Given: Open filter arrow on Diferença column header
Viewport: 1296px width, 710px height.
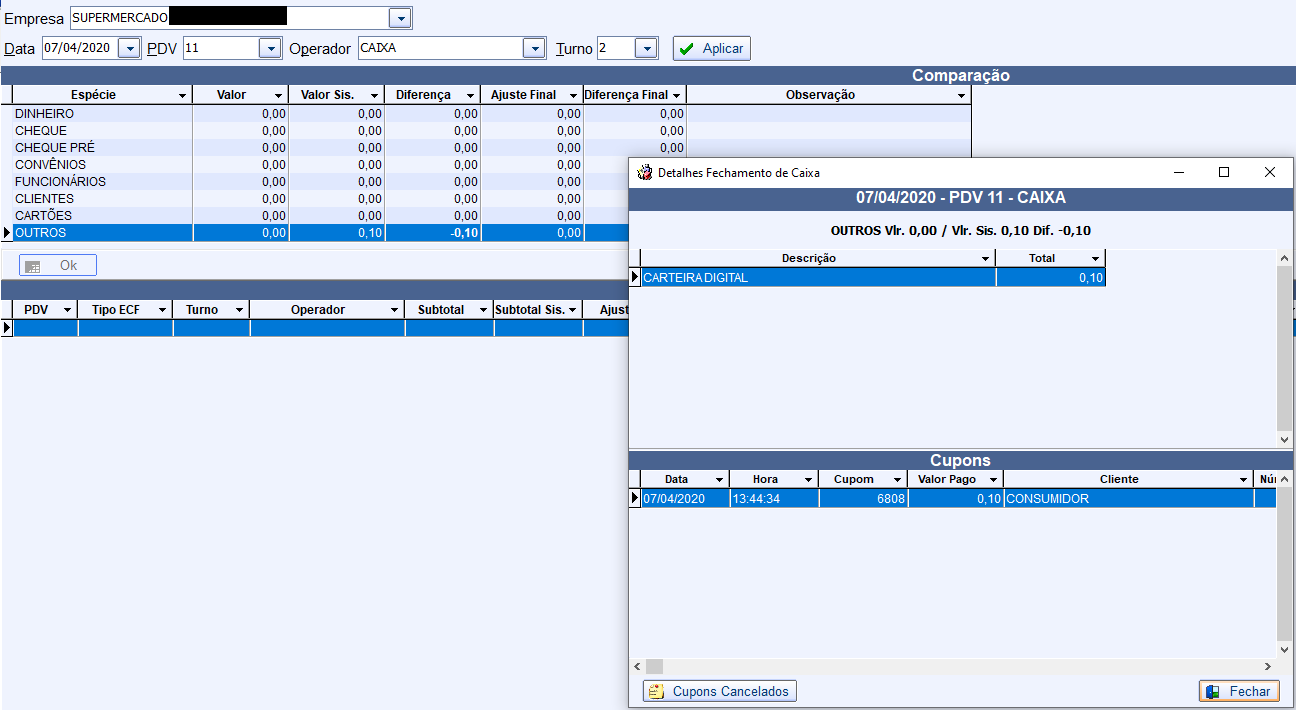Looking at the screenshot, I should (x=470, y=96).
